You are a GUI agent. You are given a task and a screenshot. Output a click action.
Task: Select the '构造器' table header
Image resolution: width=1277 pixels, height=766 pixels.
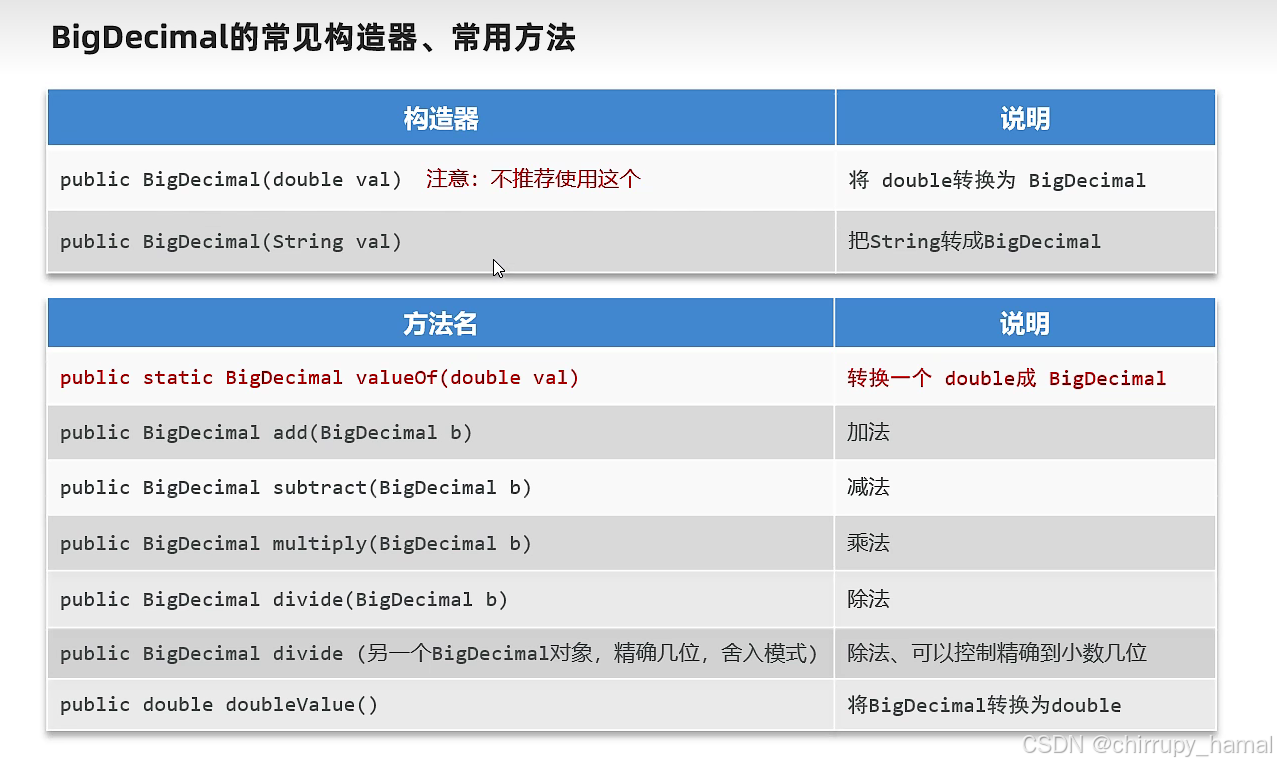click(441, 119)
